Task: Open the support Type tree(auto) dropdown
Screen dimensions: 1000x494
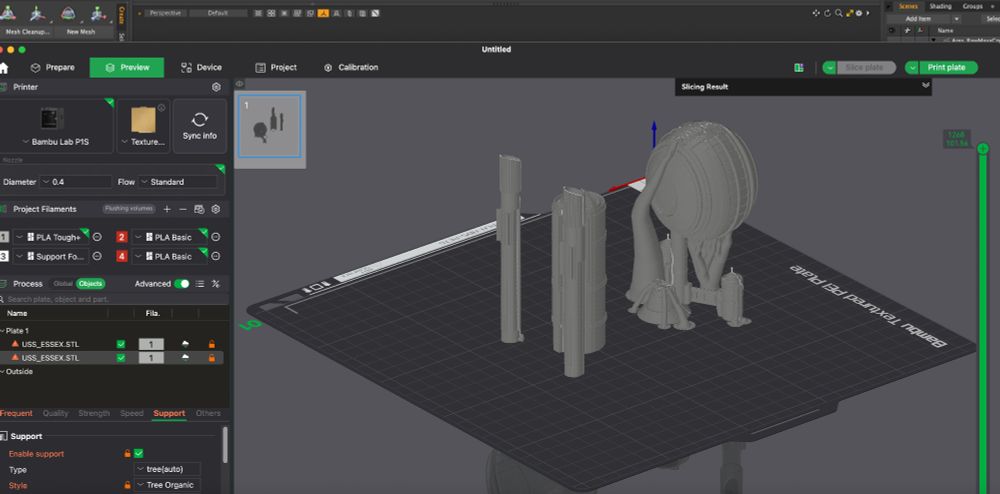Action: 167,469
